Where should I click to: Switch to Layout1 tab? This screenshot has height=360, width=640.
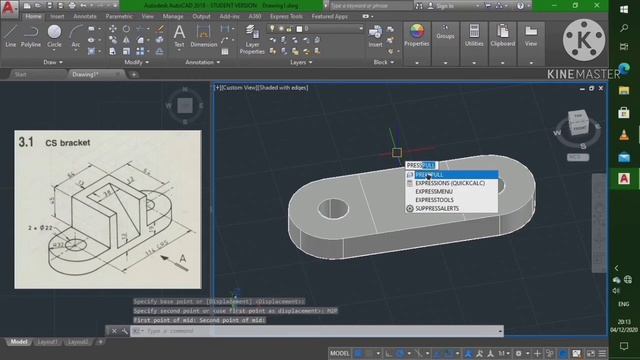pyautogui.click(x=48, y=342)
